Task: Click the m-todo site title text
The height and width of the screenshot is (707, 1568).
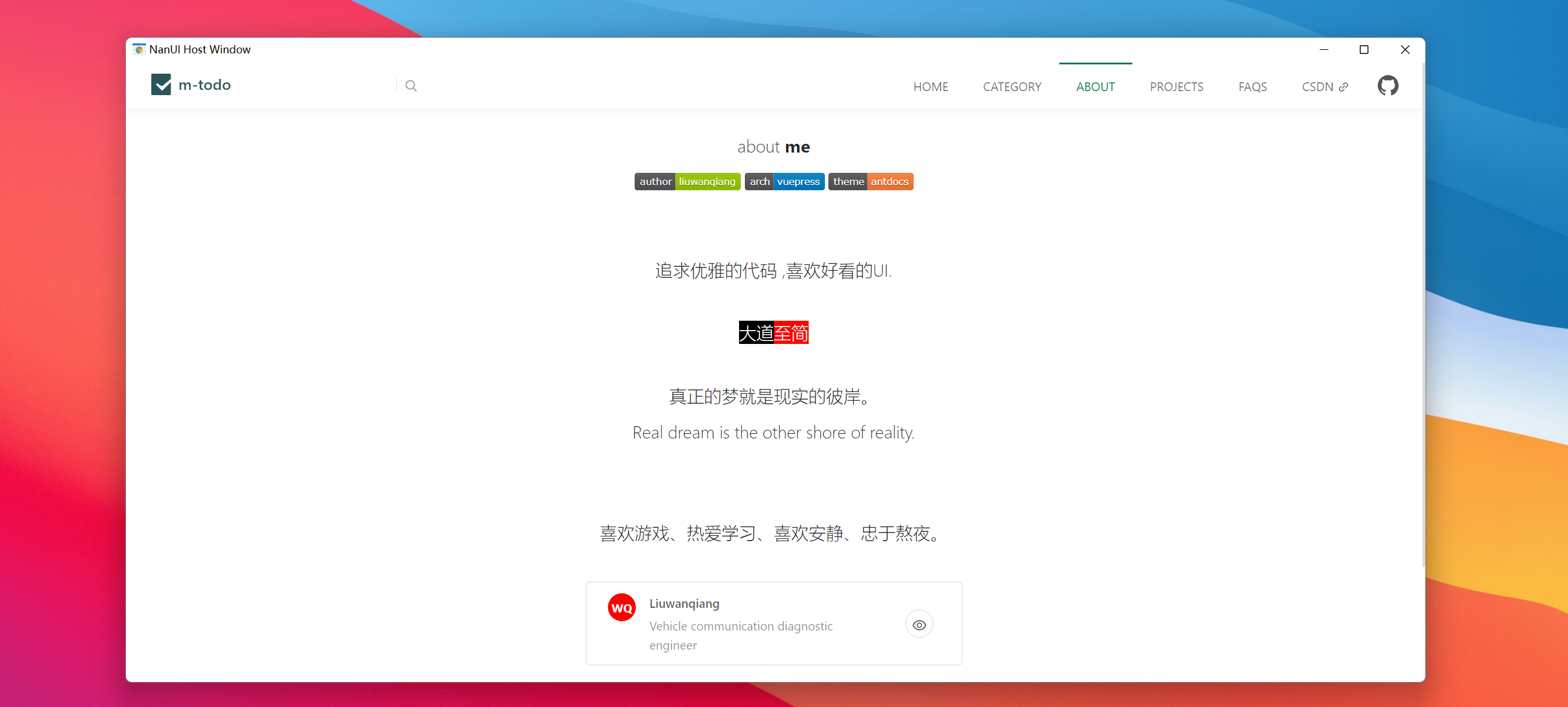Action: tap(205, 85)
